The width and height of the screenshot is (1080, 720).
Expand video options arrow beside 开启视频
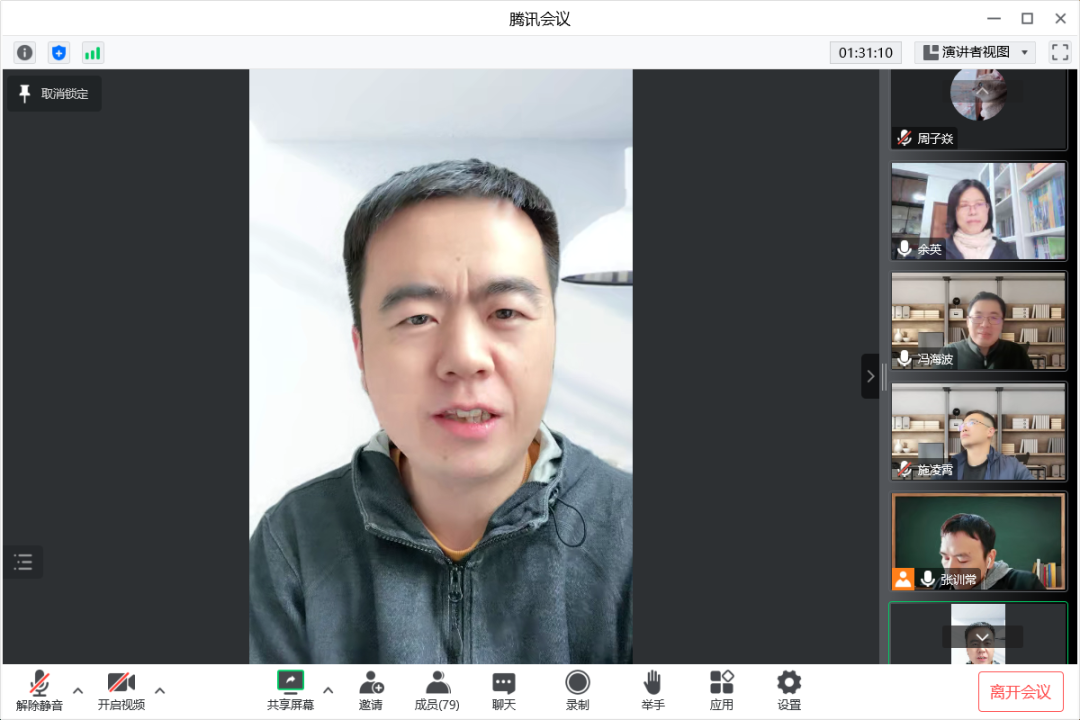click(x=160, y=690)
